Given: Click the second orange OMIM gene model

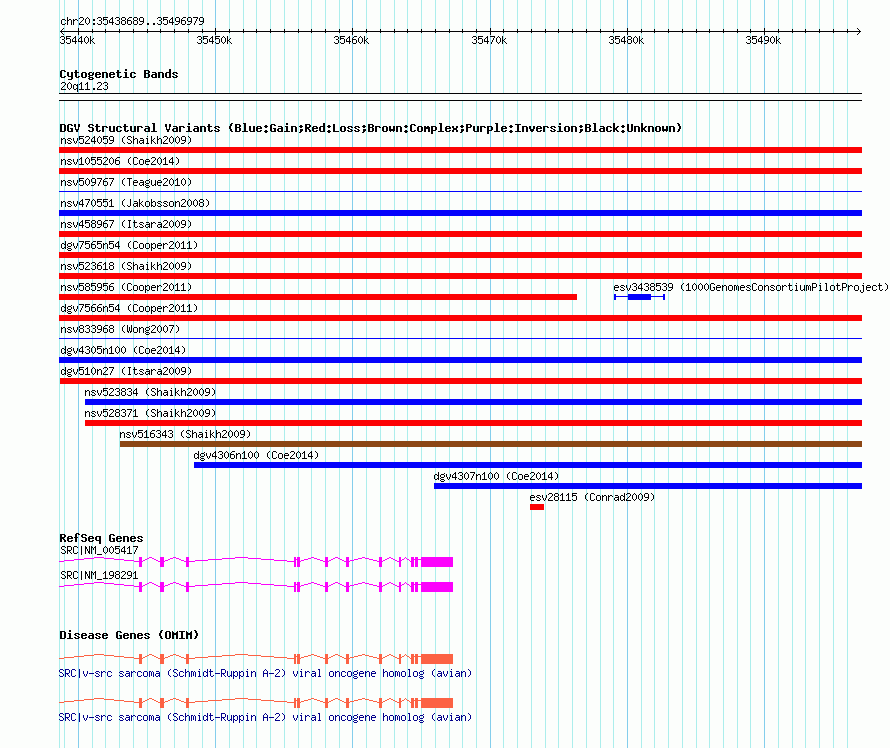Looking at the screenshot, I should (x=256, y=703).
